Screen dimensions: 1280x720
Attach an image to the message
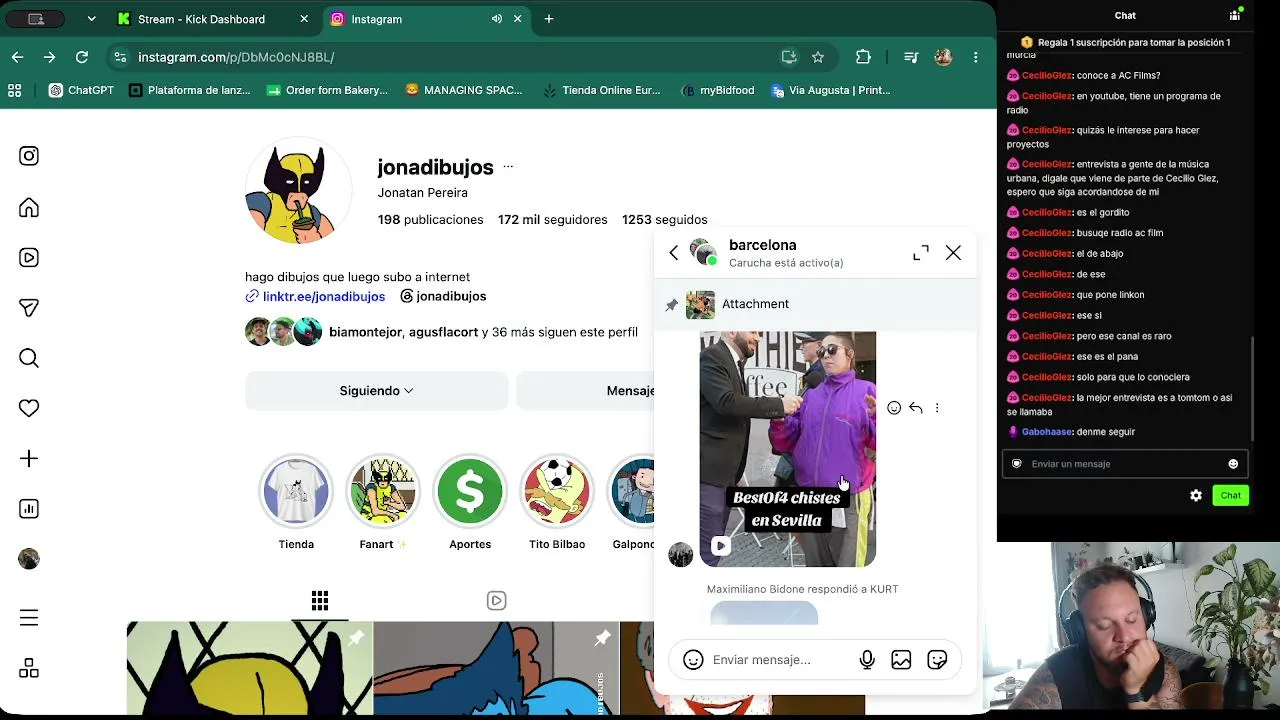pos(901,660)
